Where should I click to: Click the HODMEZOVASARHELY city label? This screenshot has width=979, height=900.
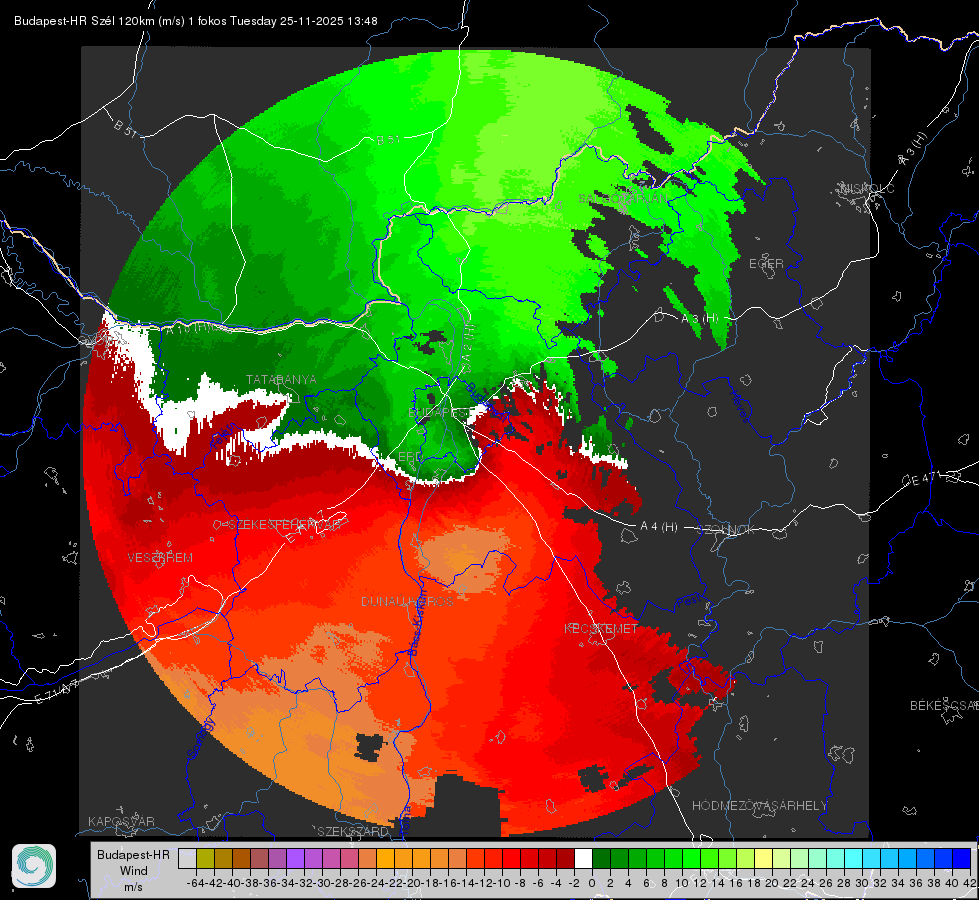759,806
